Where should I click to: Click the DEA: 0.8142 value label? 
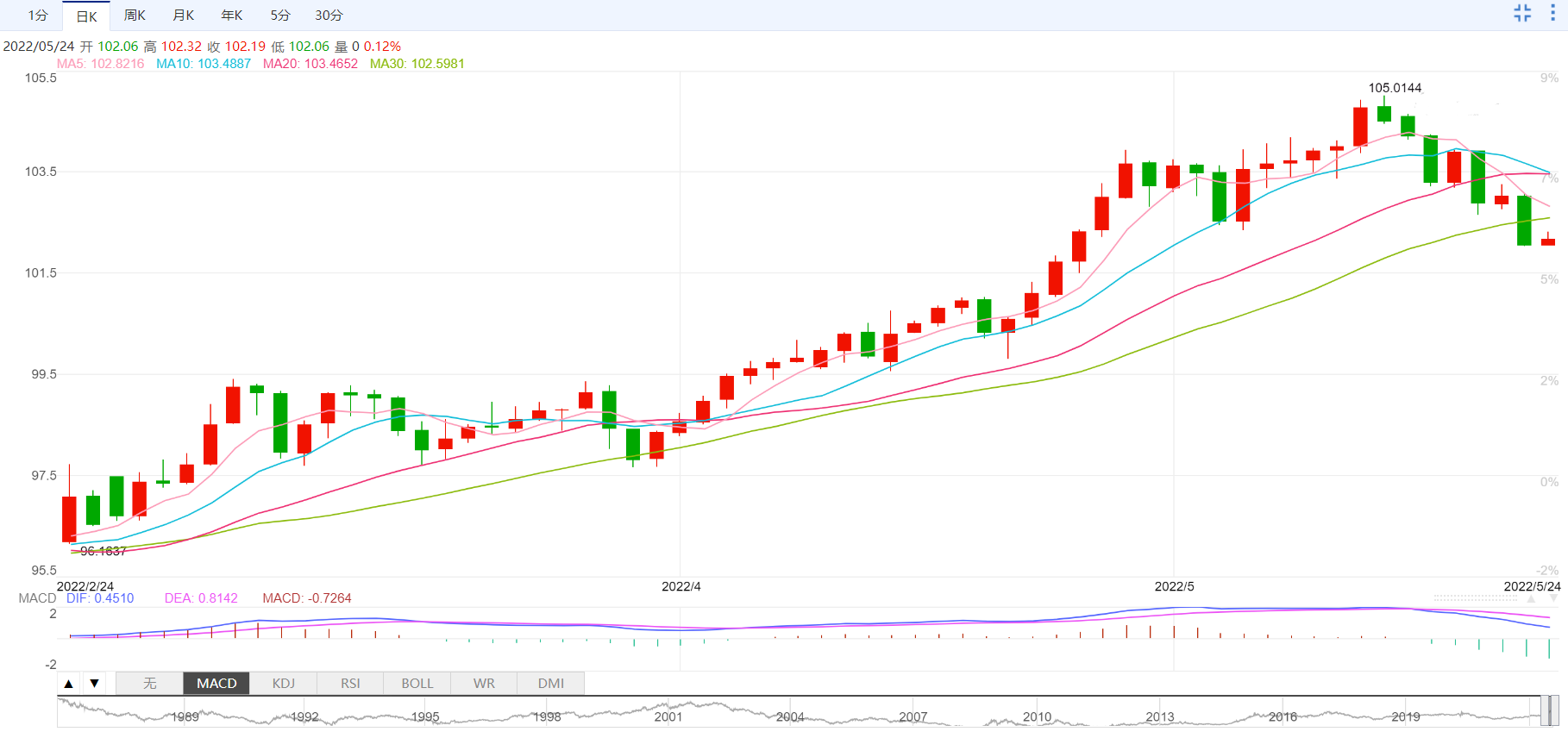201,598
